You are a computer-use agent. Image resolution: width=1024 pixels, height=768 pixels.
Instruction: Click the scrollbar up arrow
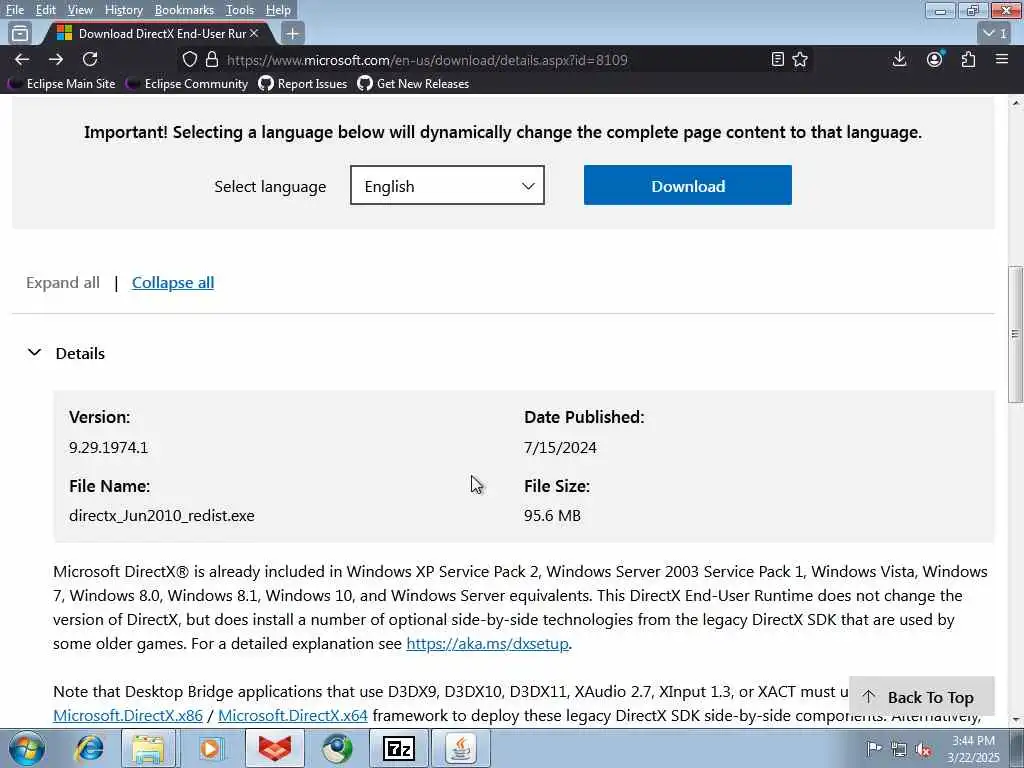pos(1016,103)
